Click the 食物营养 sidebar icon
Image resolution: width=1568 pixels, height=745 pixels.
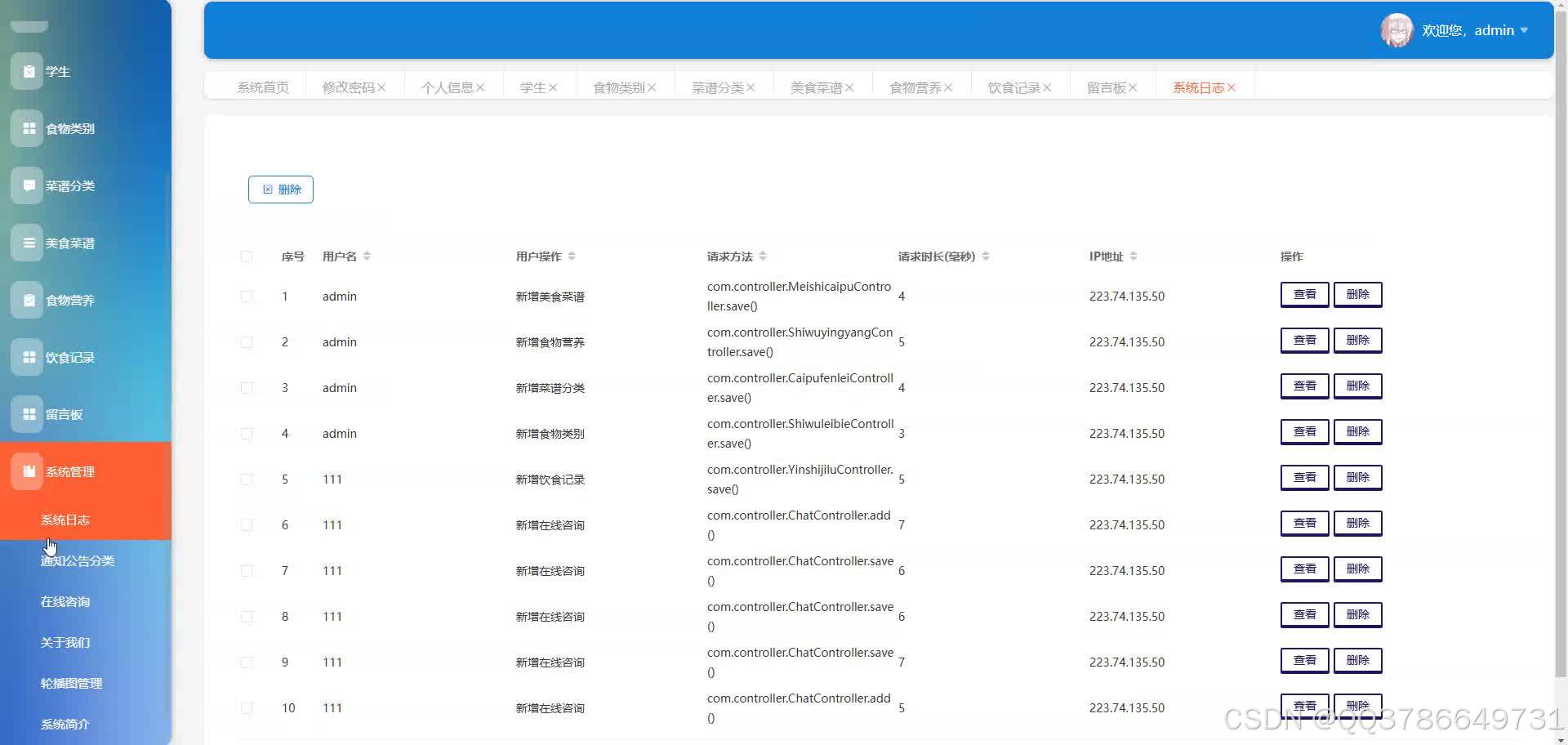(27, 300)
